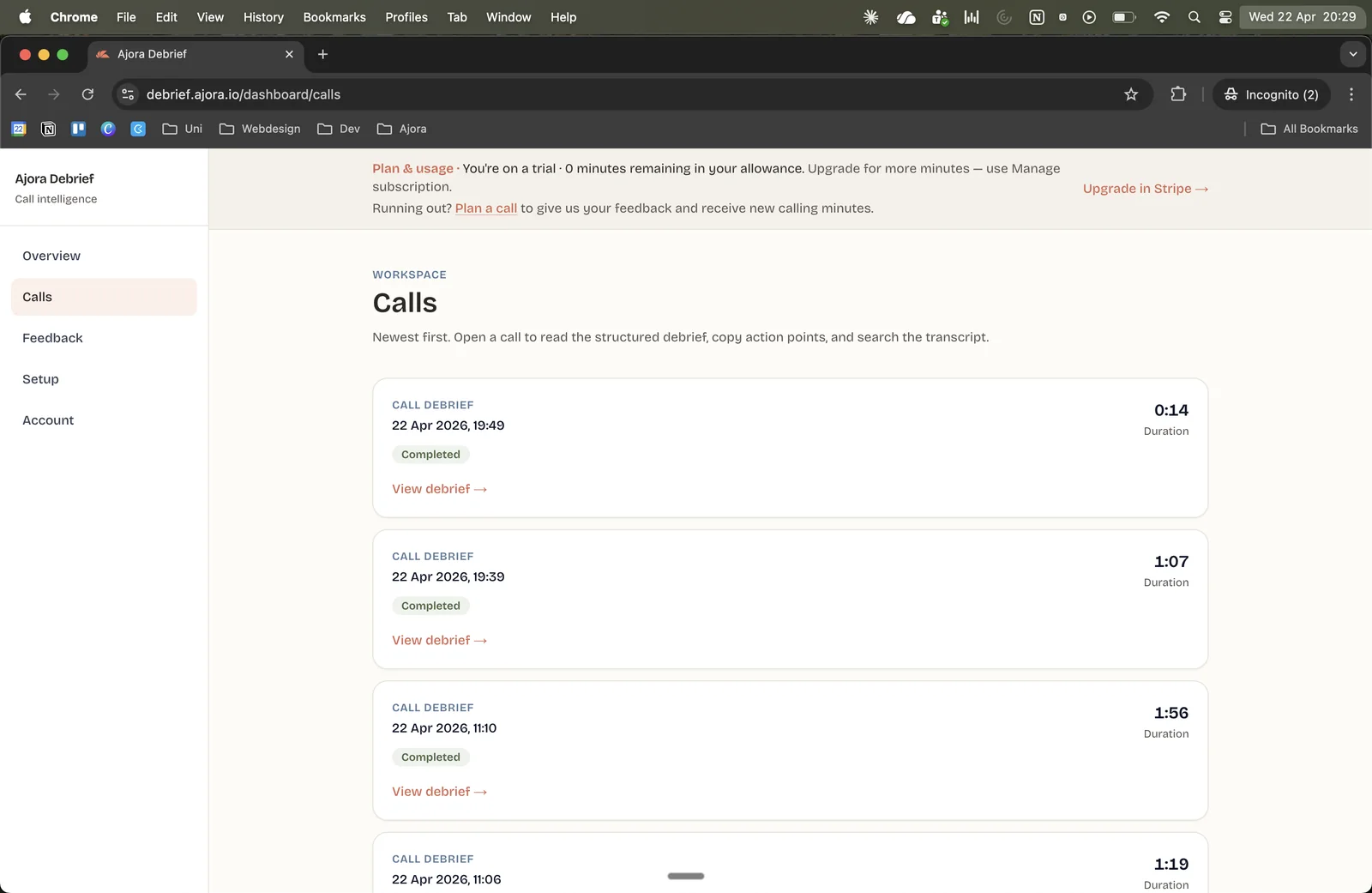Open the Notion bookmark icon

coord(49,129)
